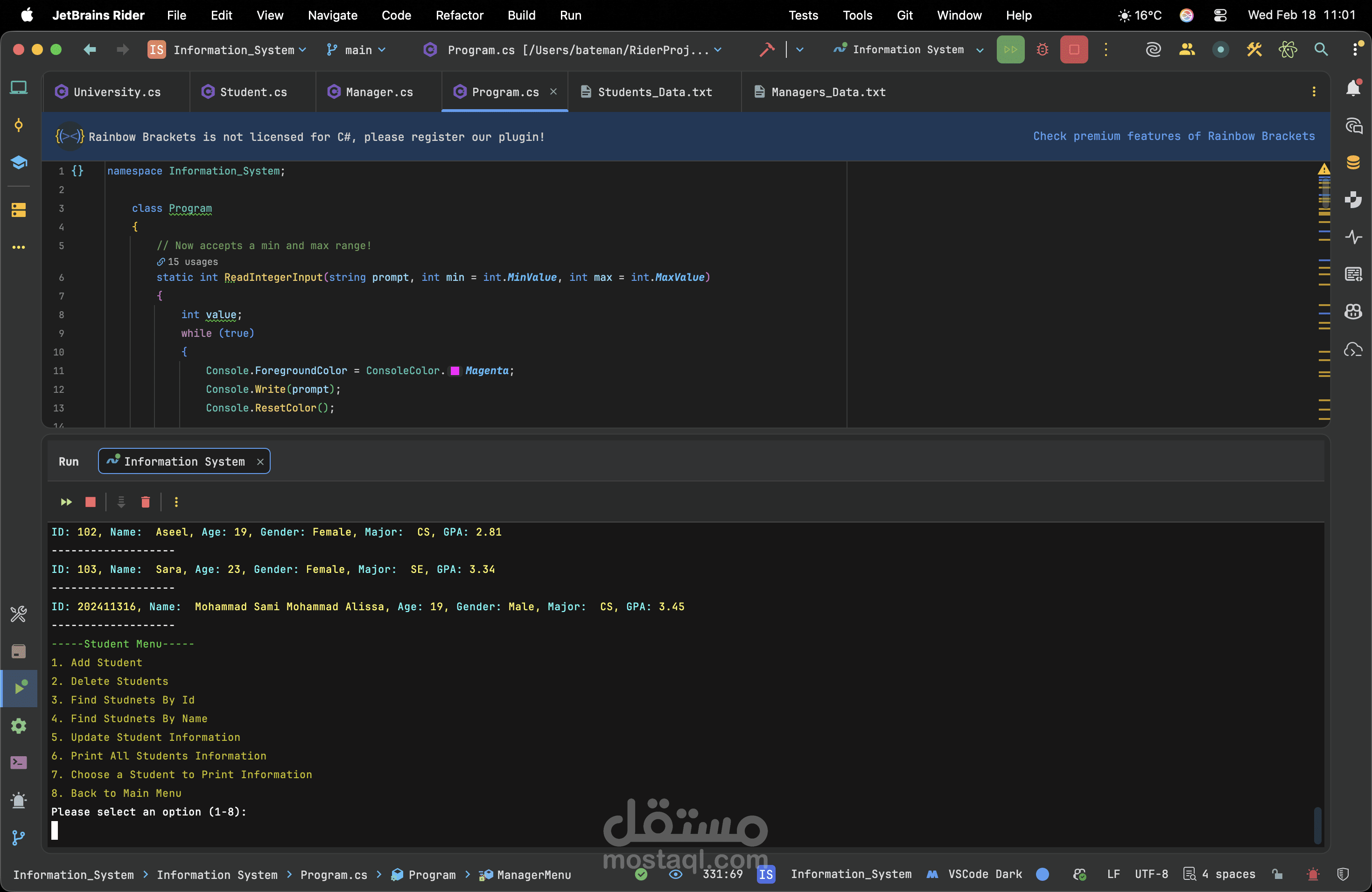Stop the running Information System process
The width and height of the screenshot is (1372, 892).
(1073, 49)
